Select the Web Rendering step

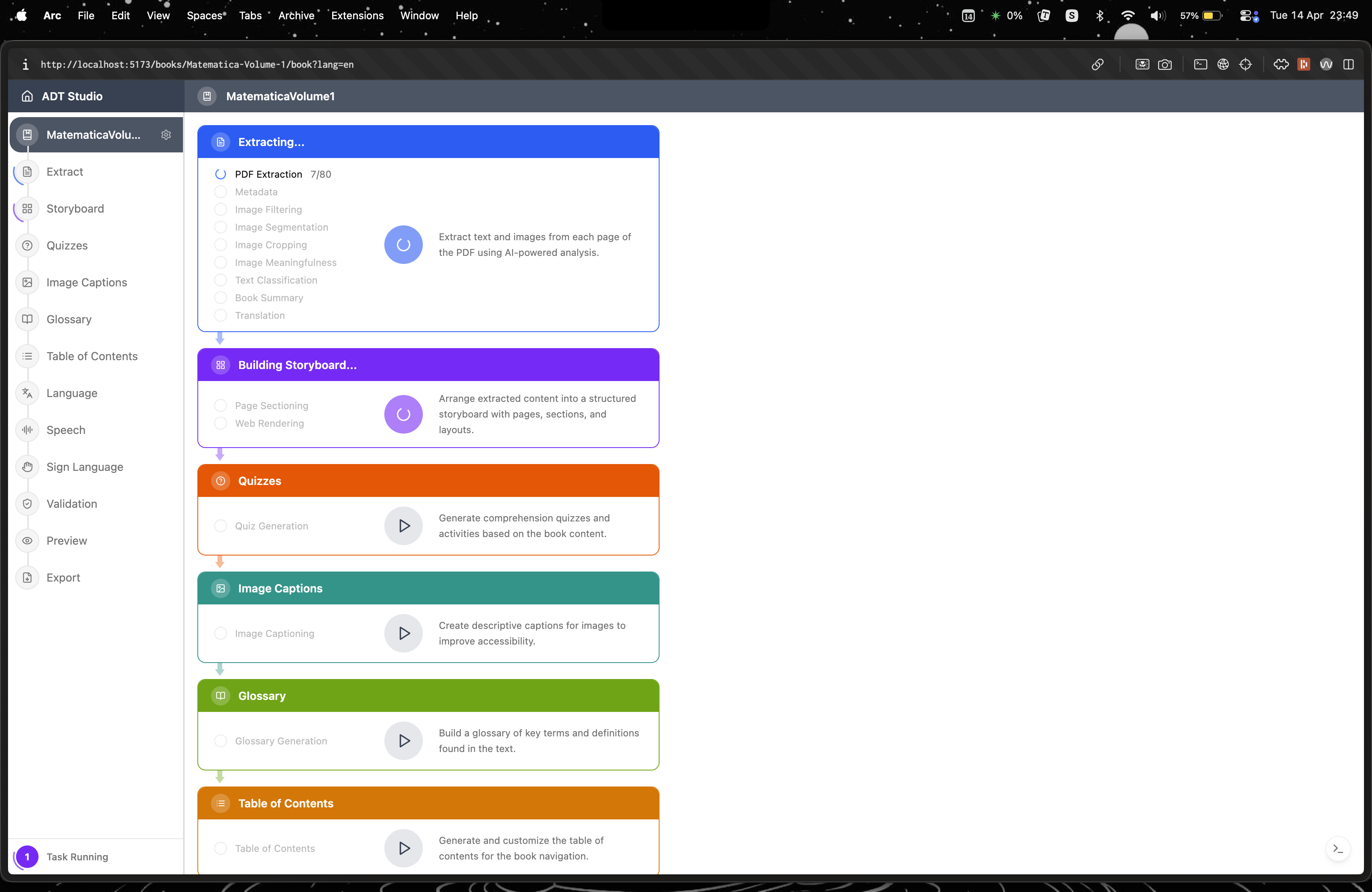(260, 424)
